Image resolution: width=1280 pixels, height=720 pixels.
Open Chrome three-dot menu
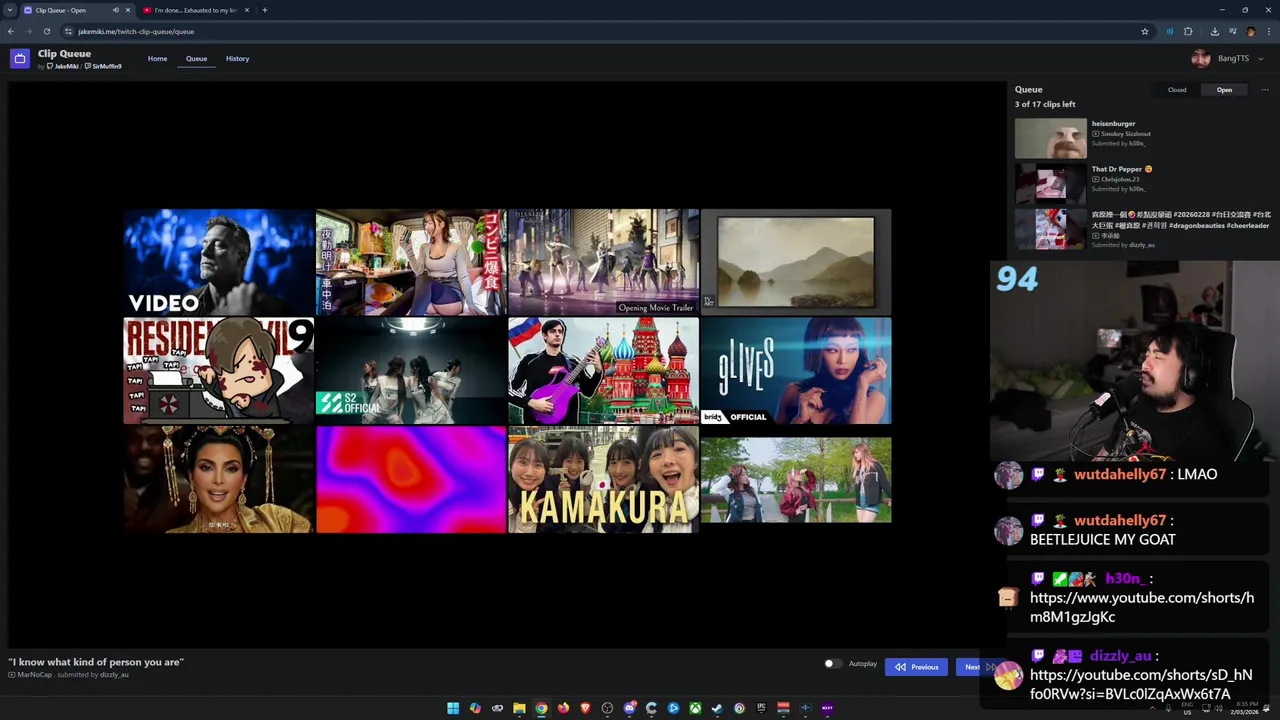point(1268,31)
